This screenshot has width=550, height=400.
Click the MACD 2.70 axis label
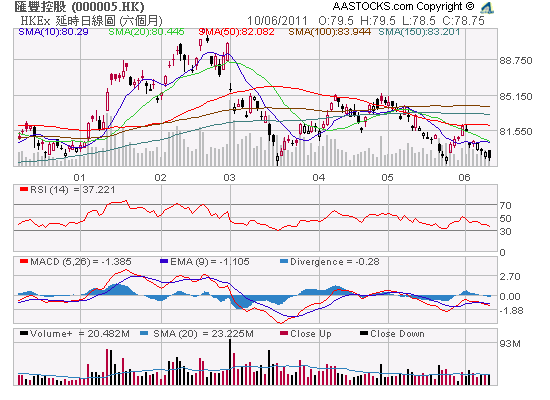coord(510,276)
